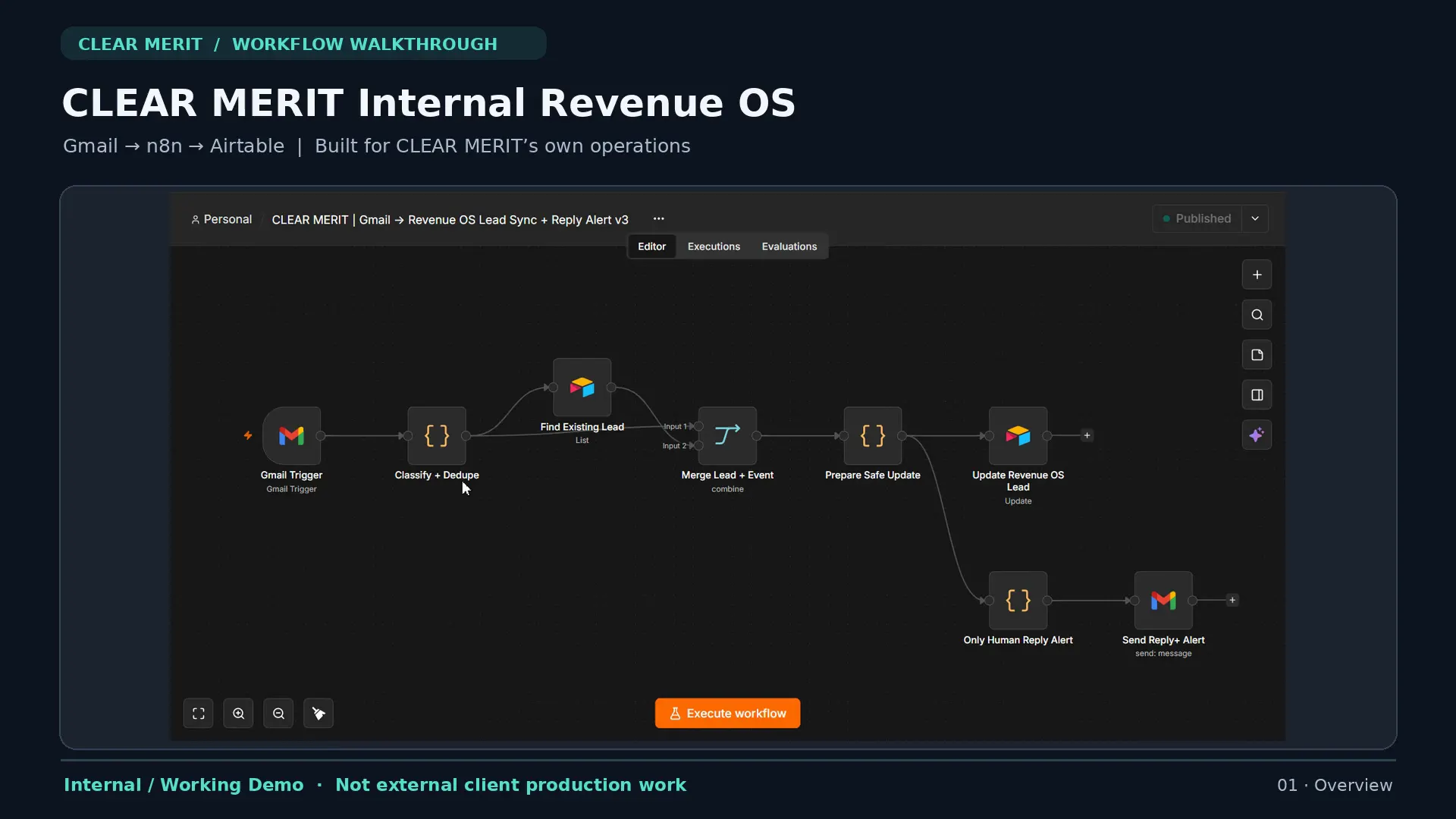Click the Published status button
The image size is (1456, 819).
click(1197, 218)
